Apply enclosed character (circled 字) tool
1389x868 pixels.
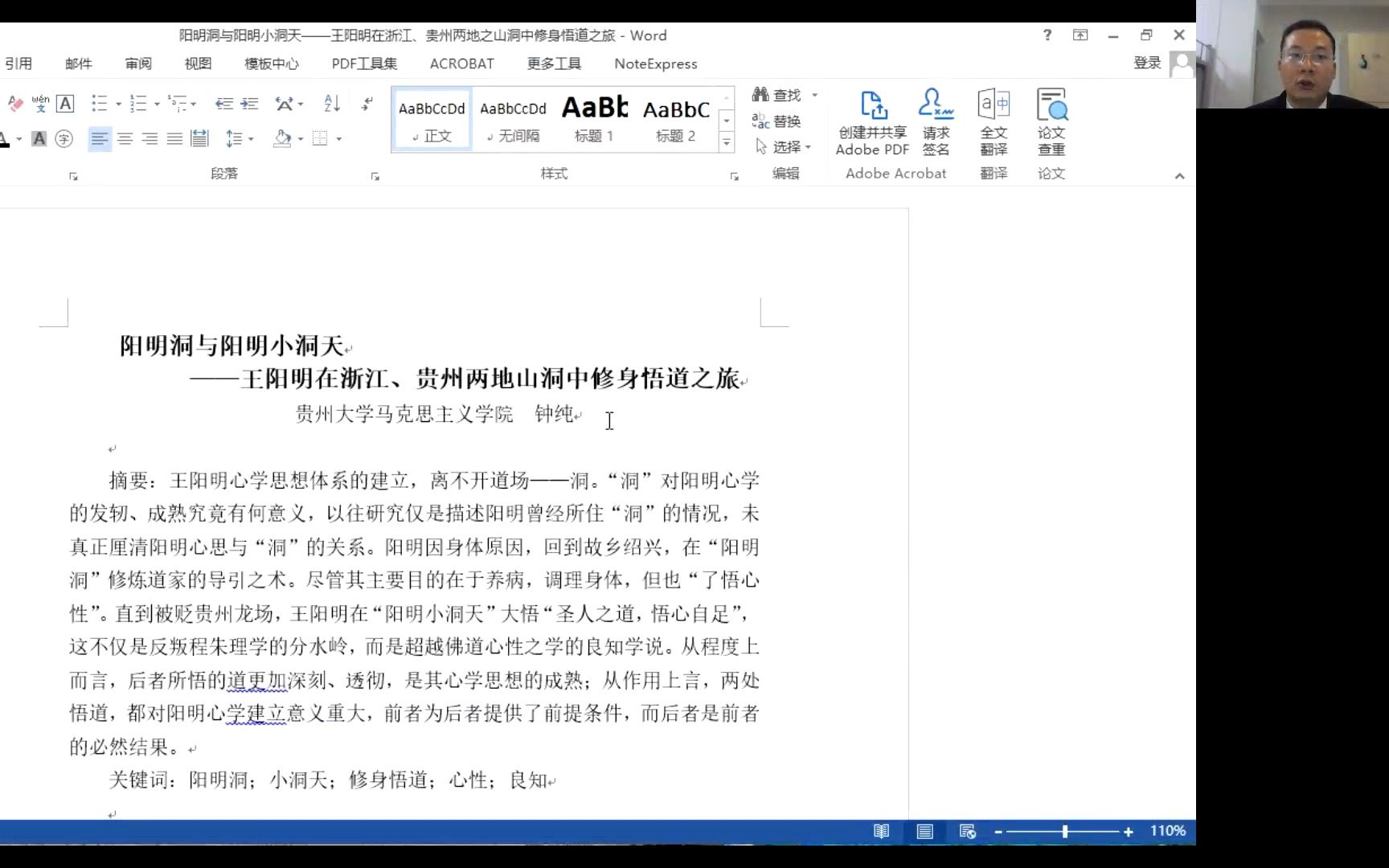[x=64, y=138]
